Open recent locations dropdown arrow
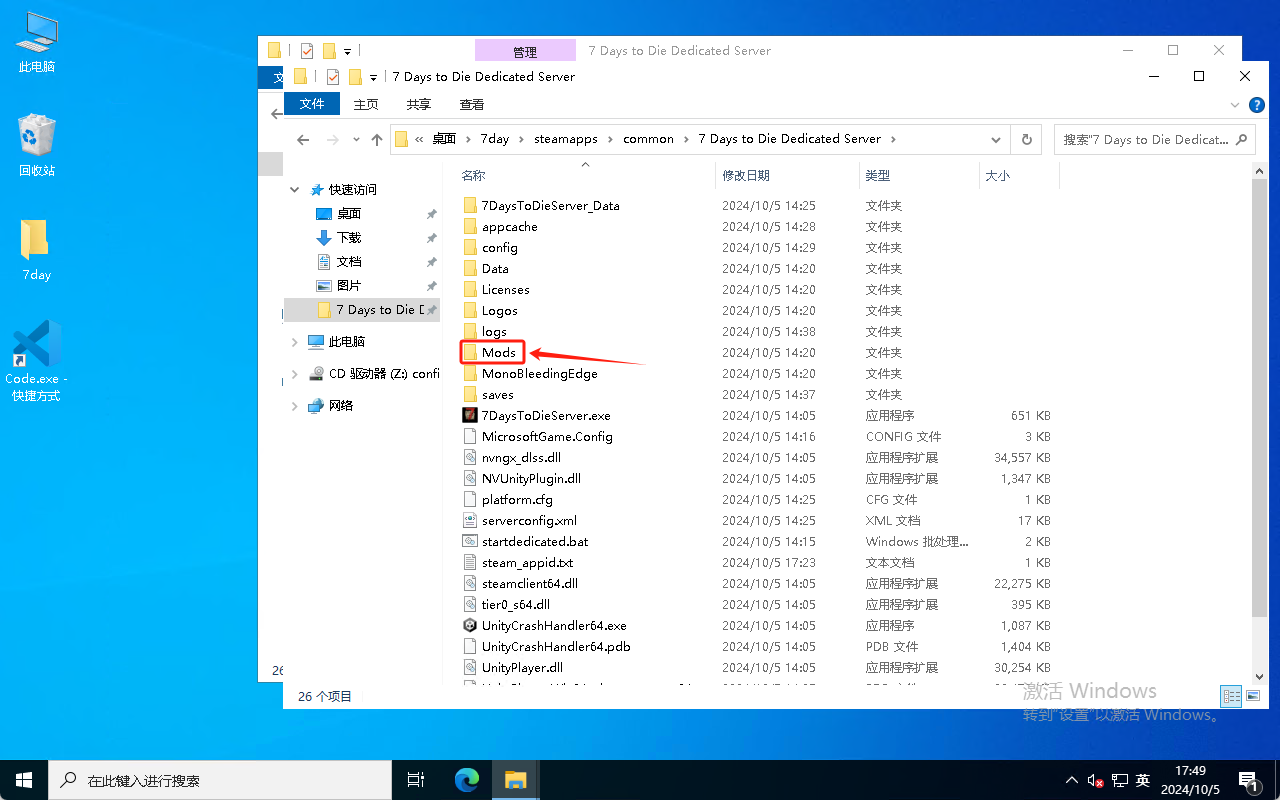Screen dimensions: 1280x800 354,139
